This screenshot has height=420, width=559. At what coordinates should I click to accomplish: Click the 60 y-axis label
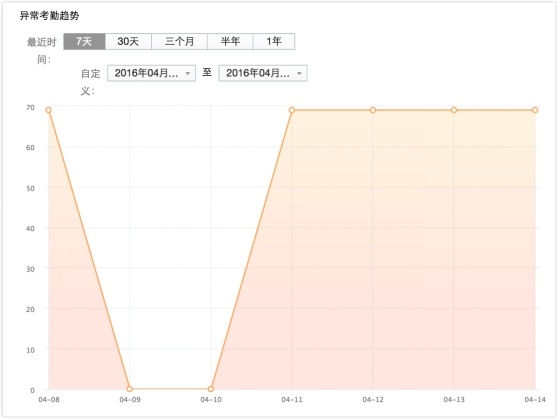click(x=30, y=148)
